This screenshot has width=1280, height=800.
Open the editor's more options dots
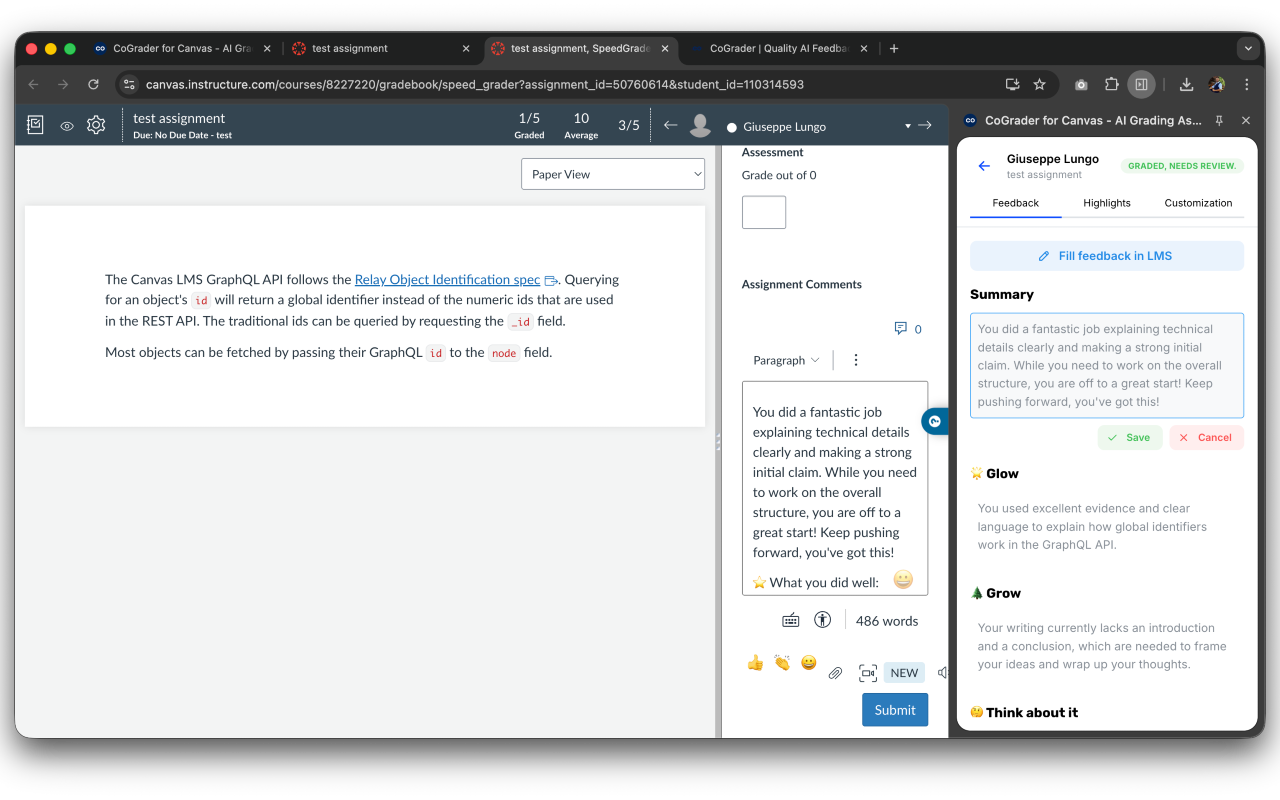[856, 360]
